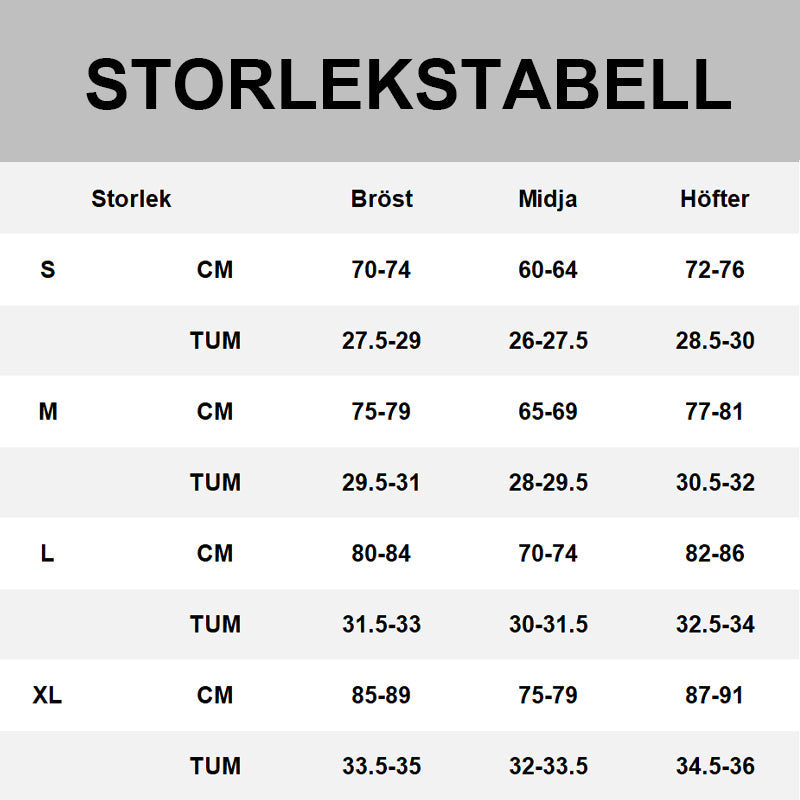Click the size XL row label

(48, 695)
